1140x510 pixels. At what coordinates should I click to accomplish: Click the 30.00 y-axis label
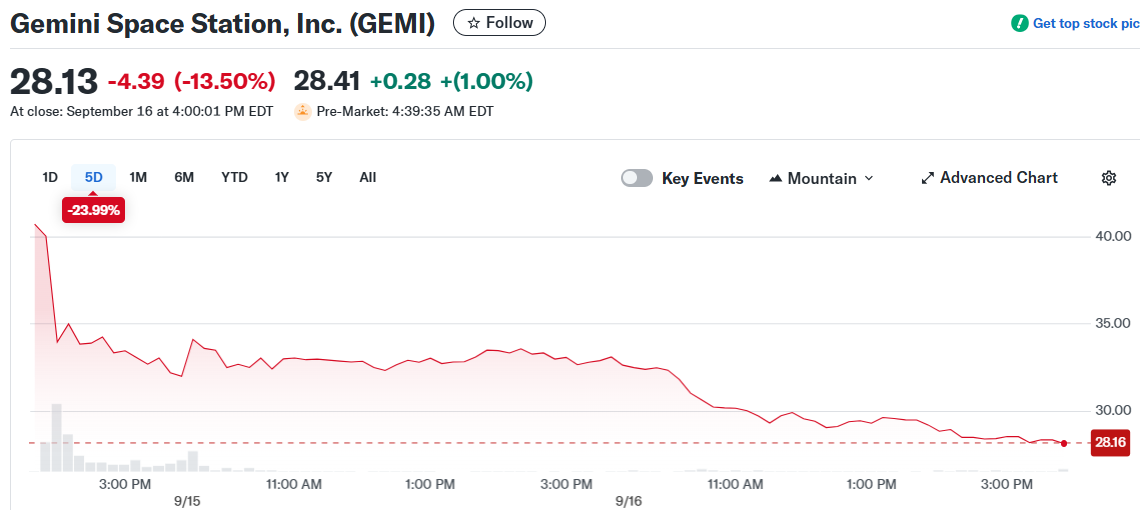(x=1113, y=410)
